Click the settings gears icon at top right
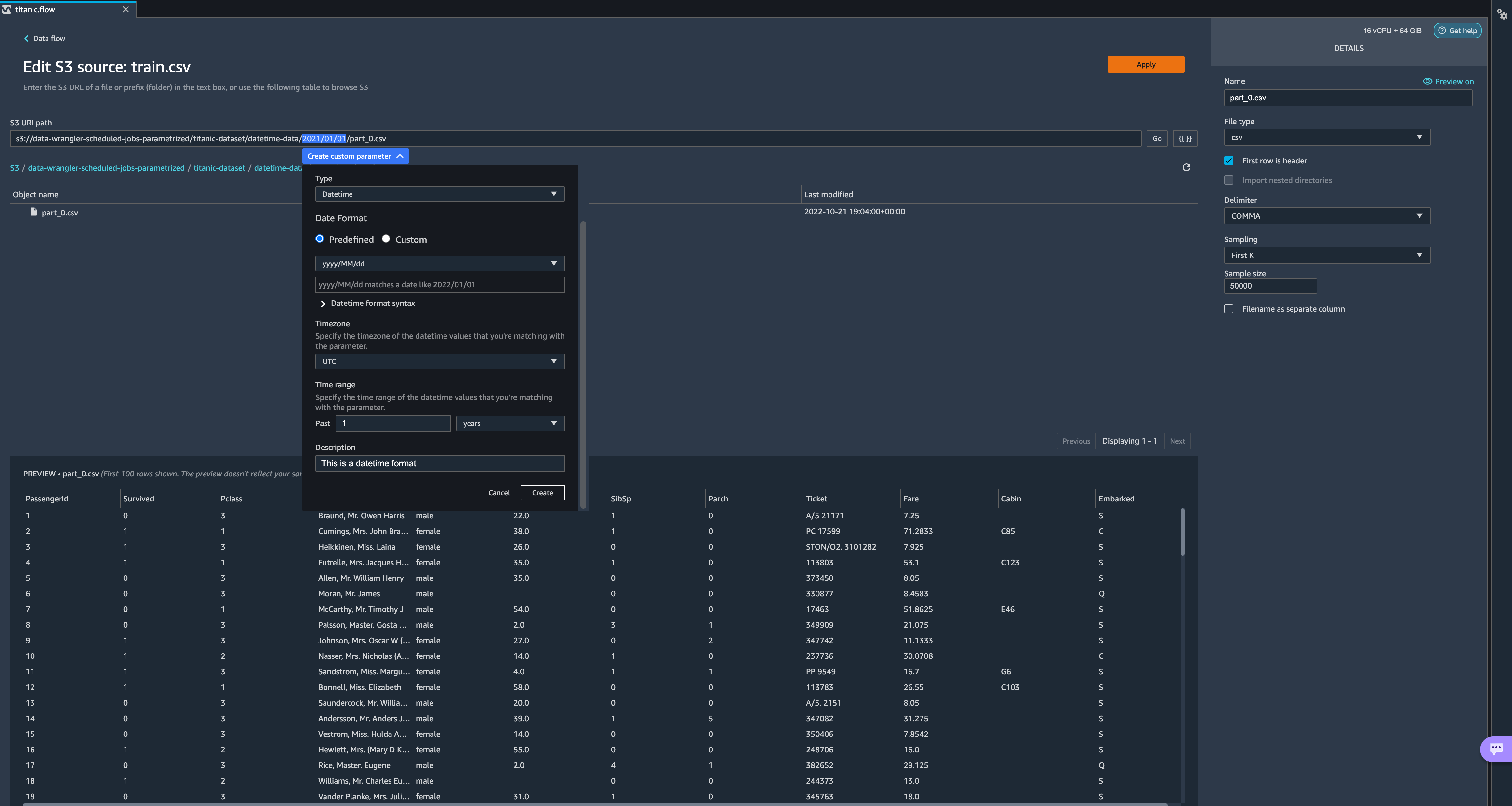This screenshot has width=1512, height=806. [1502, 14]
